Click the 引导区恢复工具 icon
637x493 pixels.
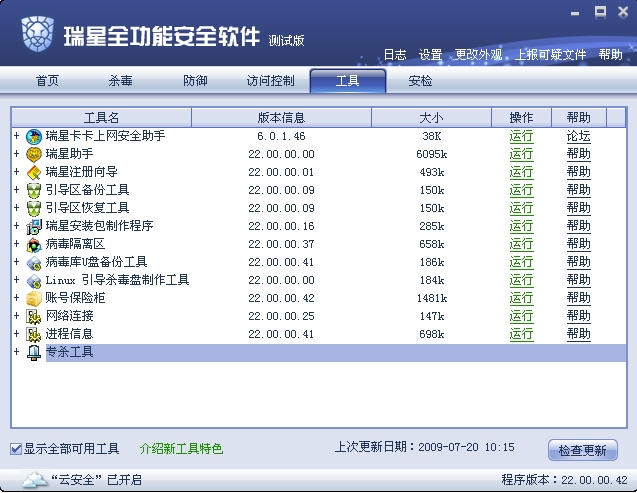click(x=34, y=209)
